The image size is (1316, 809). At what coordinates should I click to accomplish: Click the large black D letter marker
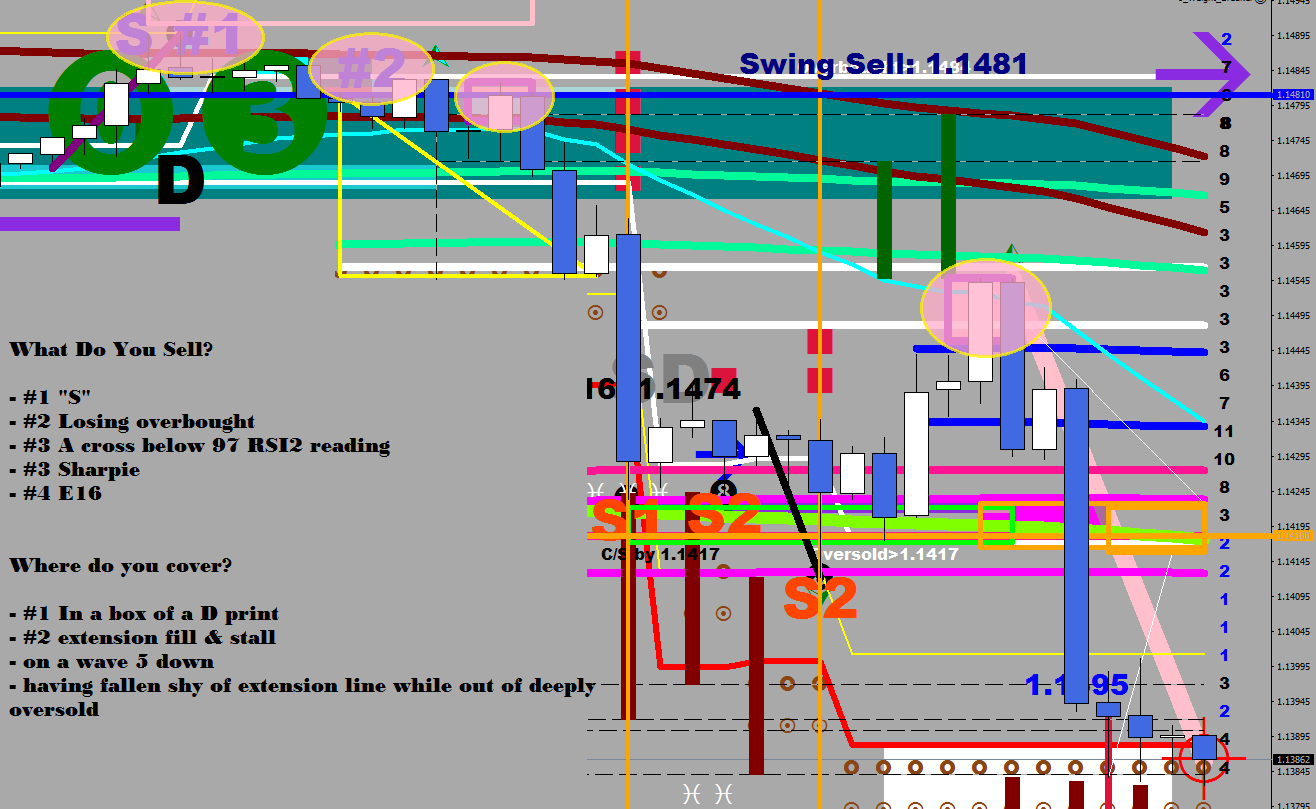[x=180, y=182]
